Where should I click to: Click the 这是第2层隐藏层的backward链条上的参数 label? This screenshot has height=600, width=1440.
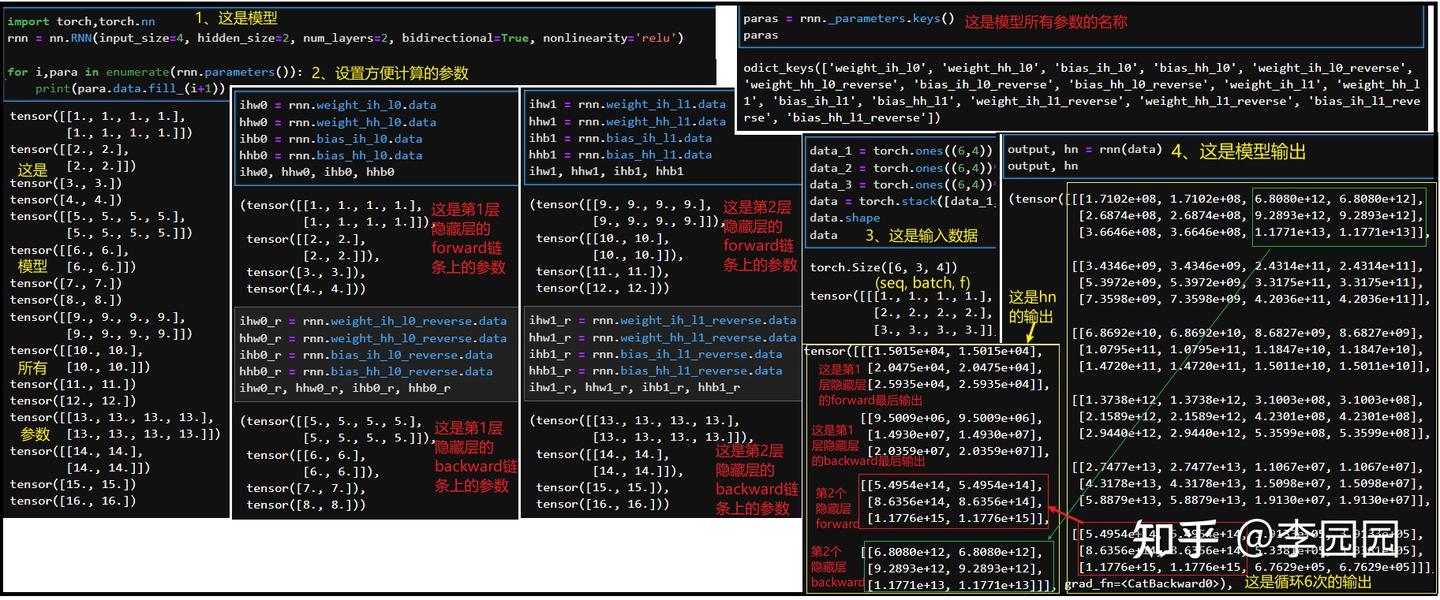(756, 480)
